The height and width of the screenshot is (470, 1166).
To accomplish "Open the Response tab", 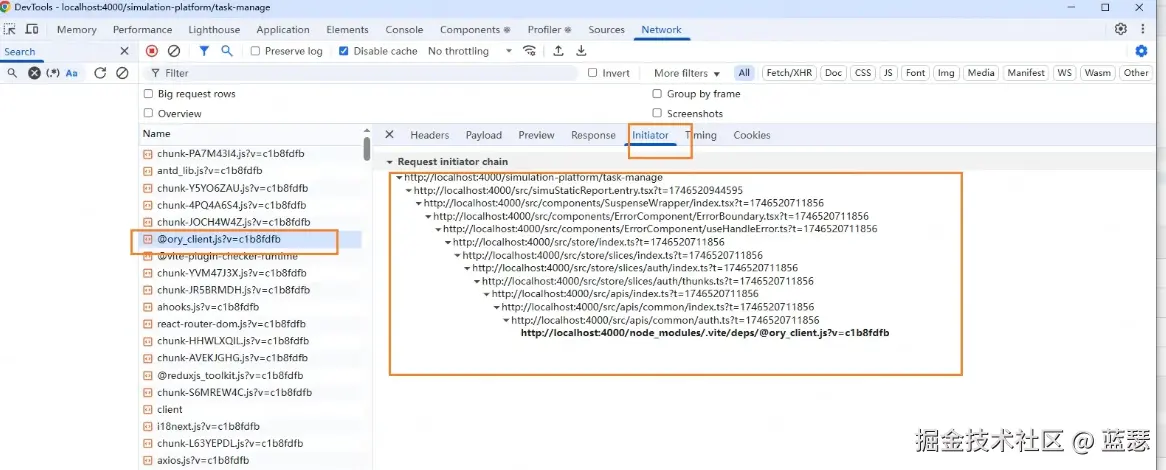I will click(593, 135).
